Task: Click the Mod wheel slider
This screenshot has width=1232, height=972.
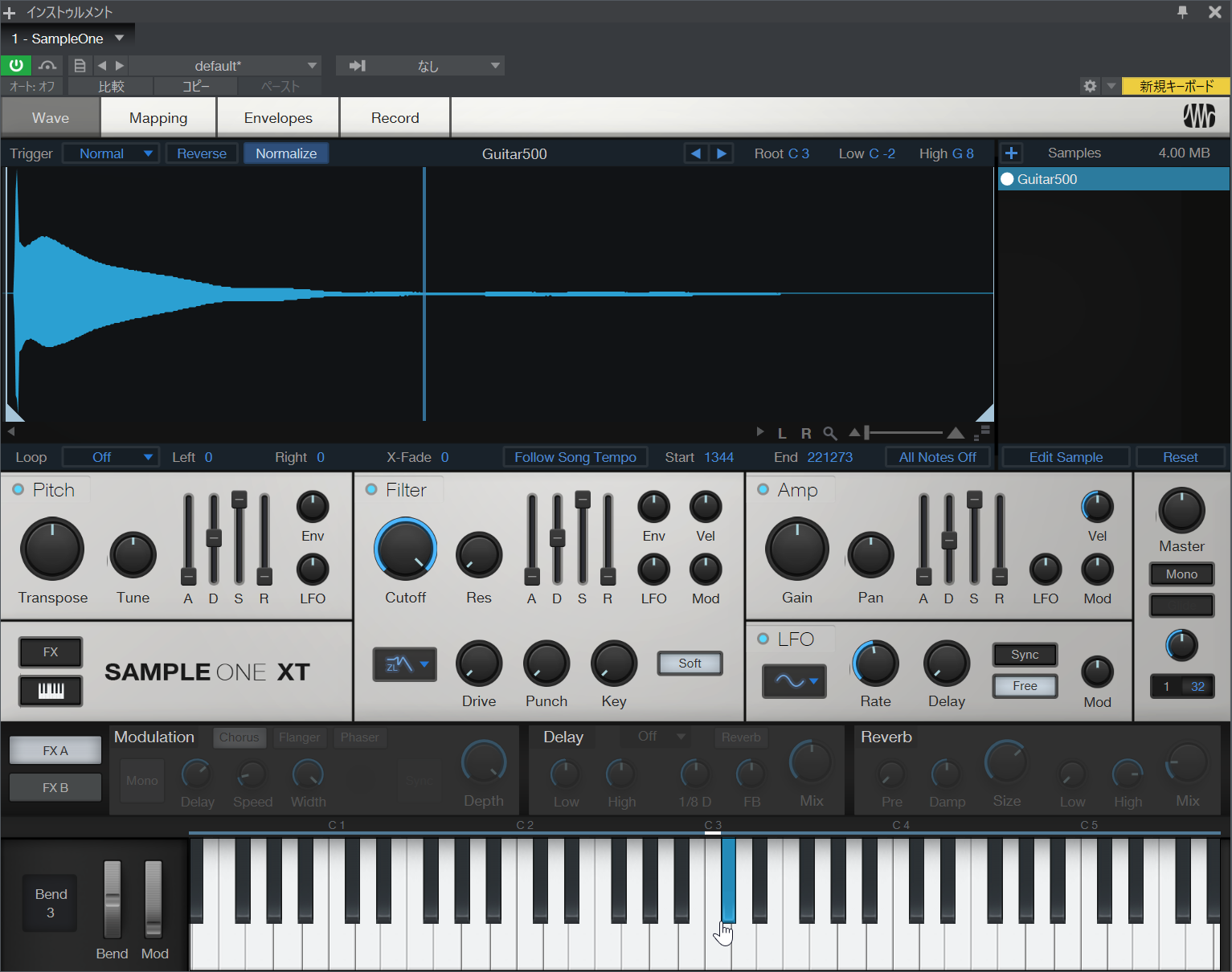Action: pos(153,900)
